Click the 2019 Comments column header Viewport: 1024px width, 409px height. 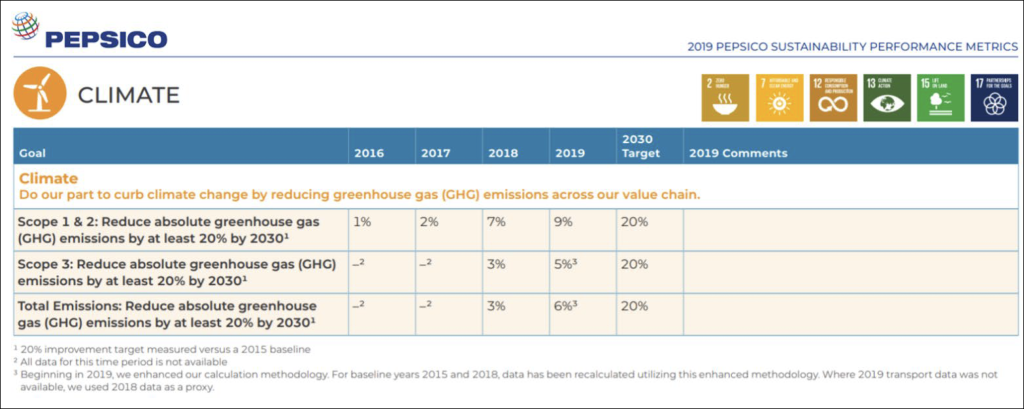[738, 153]
